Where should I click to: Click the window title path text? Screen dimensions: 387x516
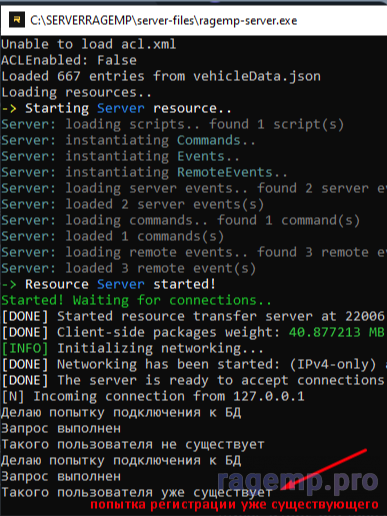click(163, 21)
